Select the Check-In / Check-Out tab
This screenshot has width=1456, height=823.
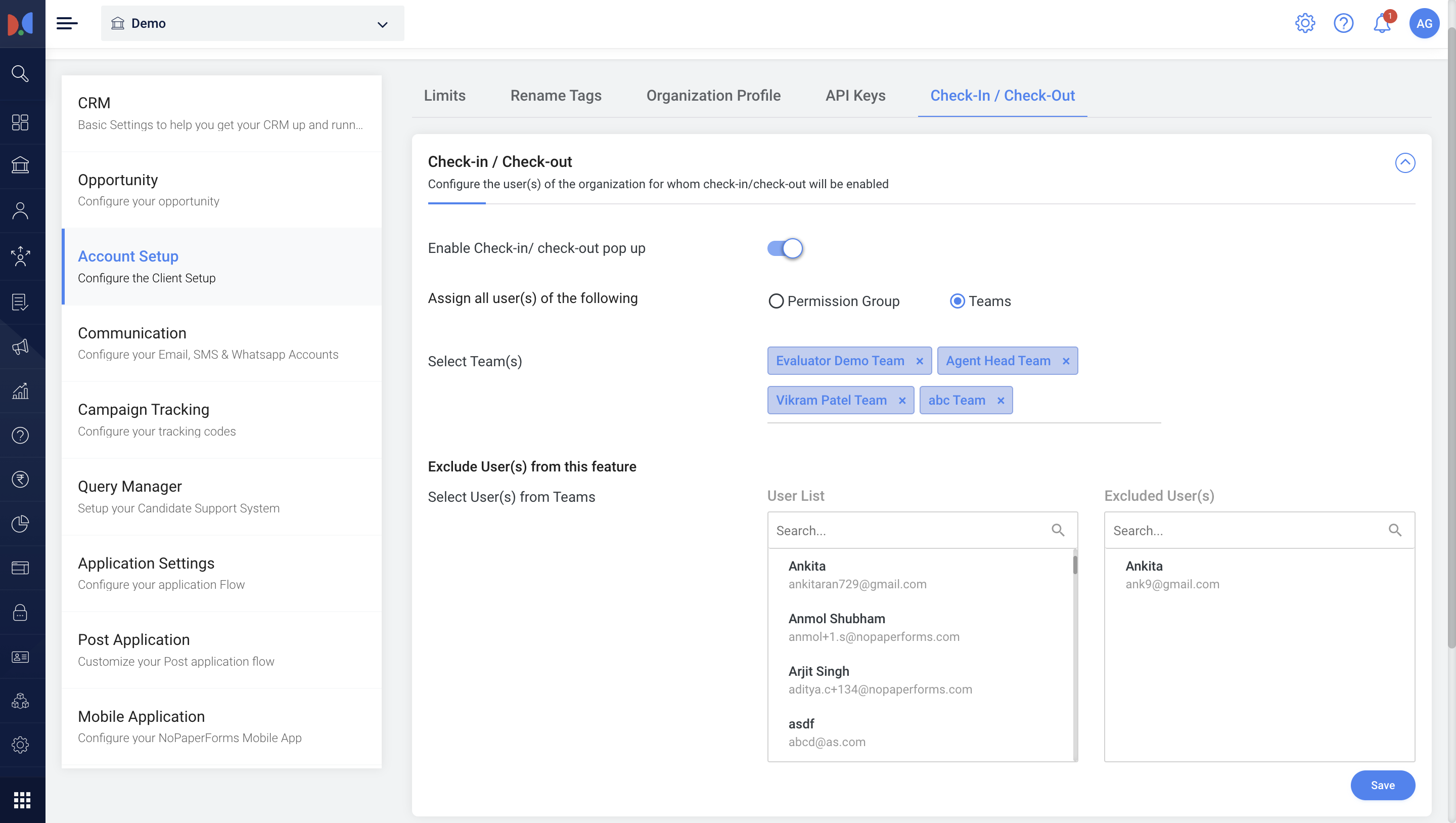(1002, 96)
